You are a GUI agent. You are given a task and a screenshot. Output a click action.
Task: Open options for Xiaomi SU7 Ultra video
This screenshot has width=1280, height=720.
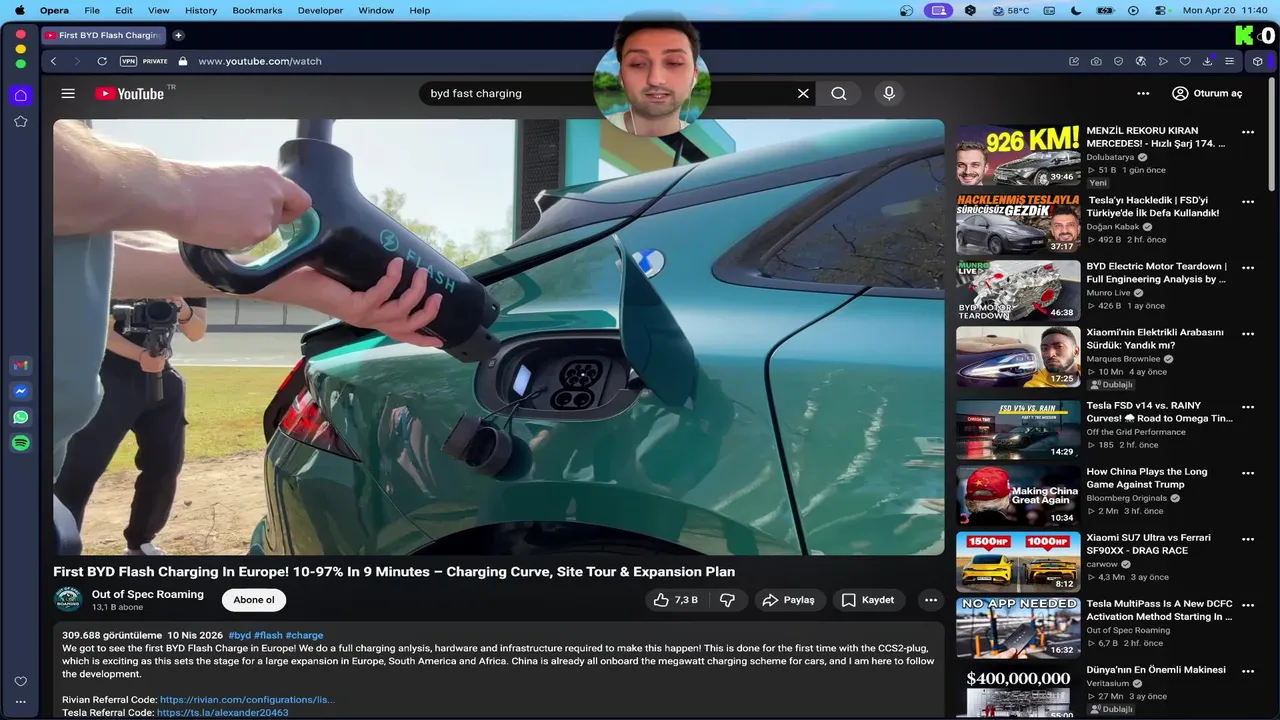(x=1247, y=539)
